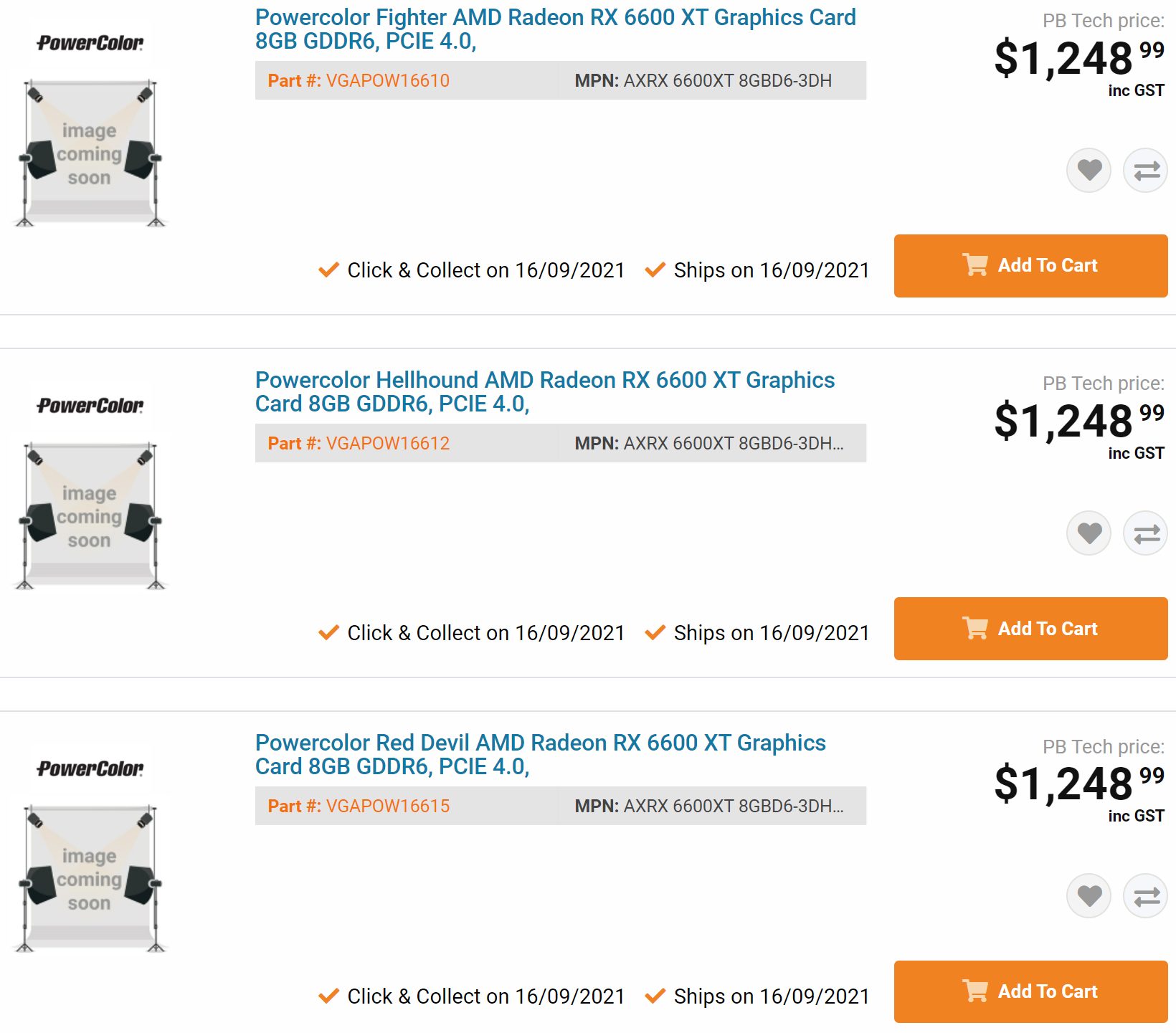1176x1033 pixels.
Task: Click Red Devil placeholder product image
Action: (x=90, y=879)
